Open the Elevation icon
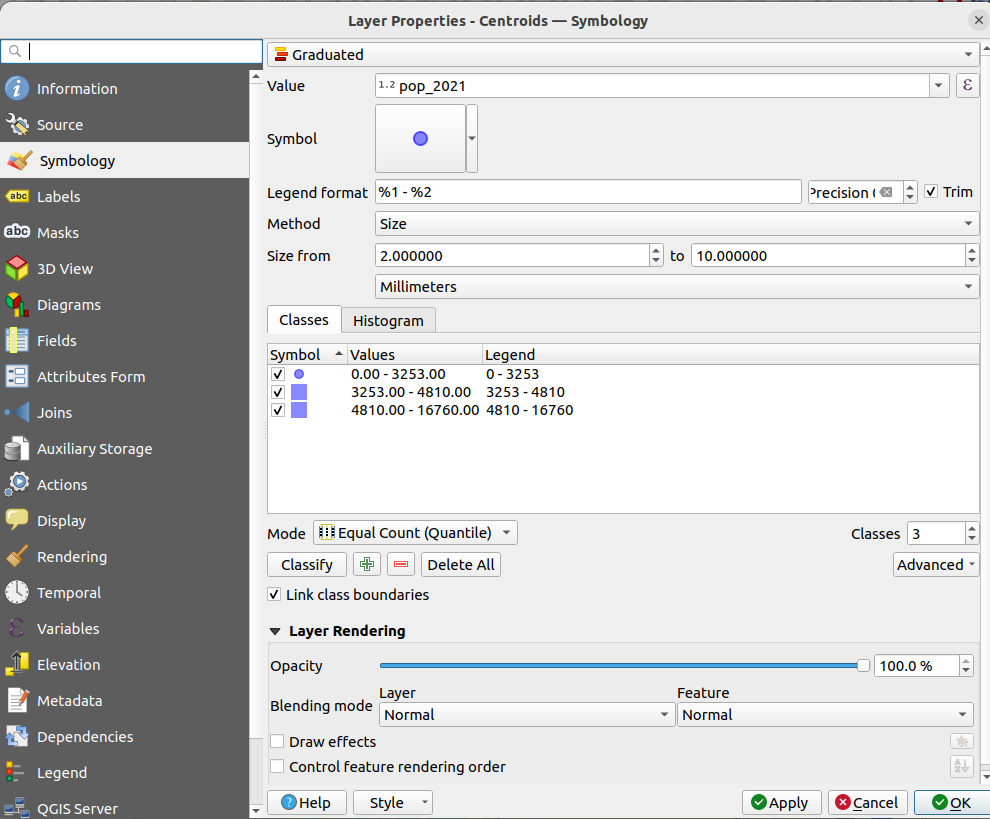 click(17, 664)
